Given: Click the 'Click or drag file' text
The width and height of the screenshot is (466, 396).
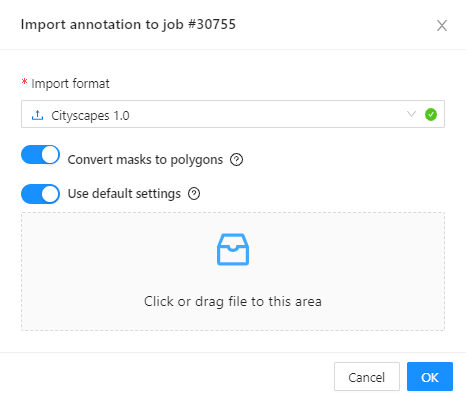Looking at the screenshot, I should coord(233,301).
